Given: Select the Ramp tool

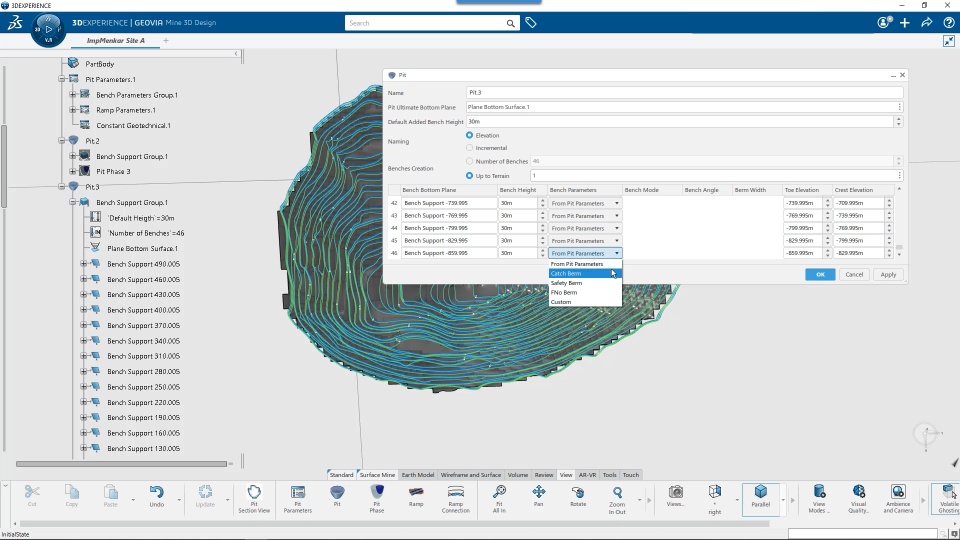Looking at the screenshot, I should [416, 496].
